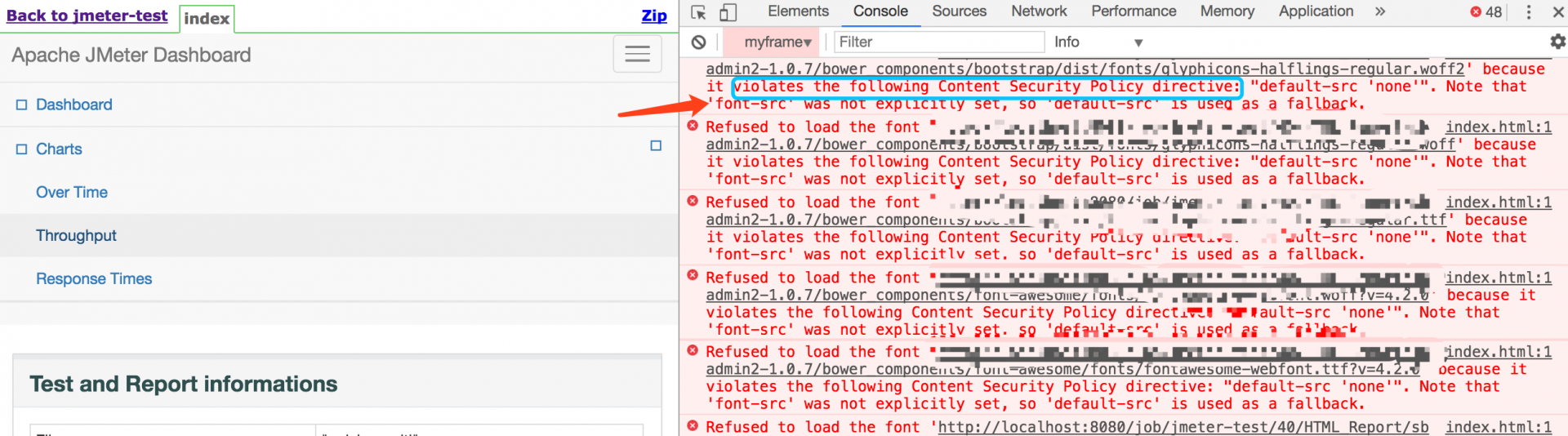The width and height of the screenshot is (1568, 436).
Task: Click the Test and Report informations heading
Action: click(184, 385)
